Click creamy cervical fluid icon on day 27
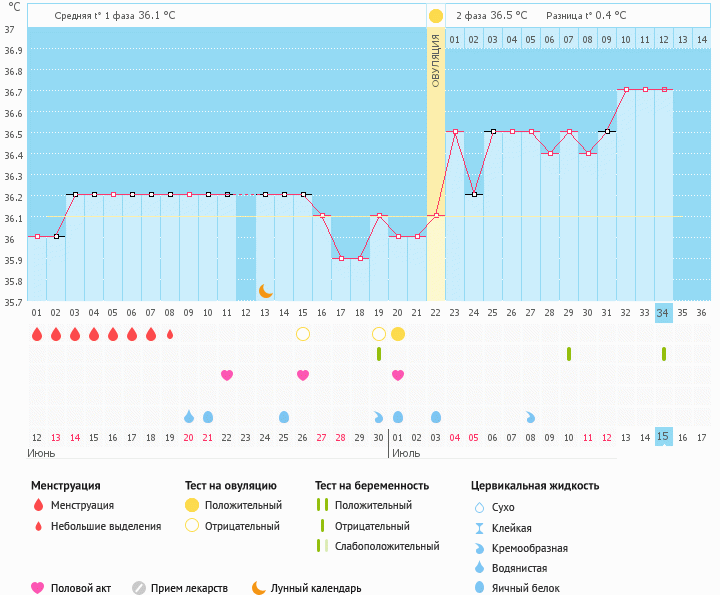The height and width of the screenshot is (595, 720). click(531, 417)
